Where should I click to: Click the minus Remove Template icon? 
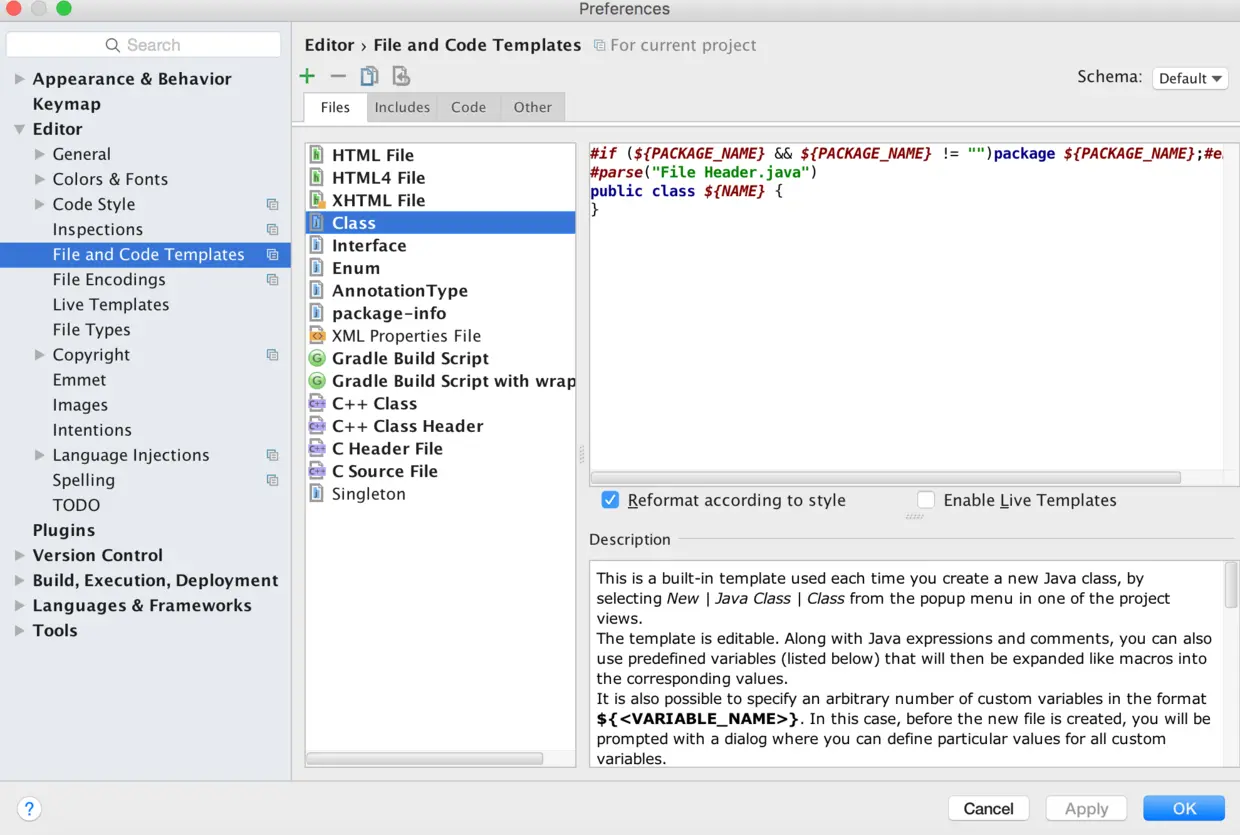[x=338, y=76]
